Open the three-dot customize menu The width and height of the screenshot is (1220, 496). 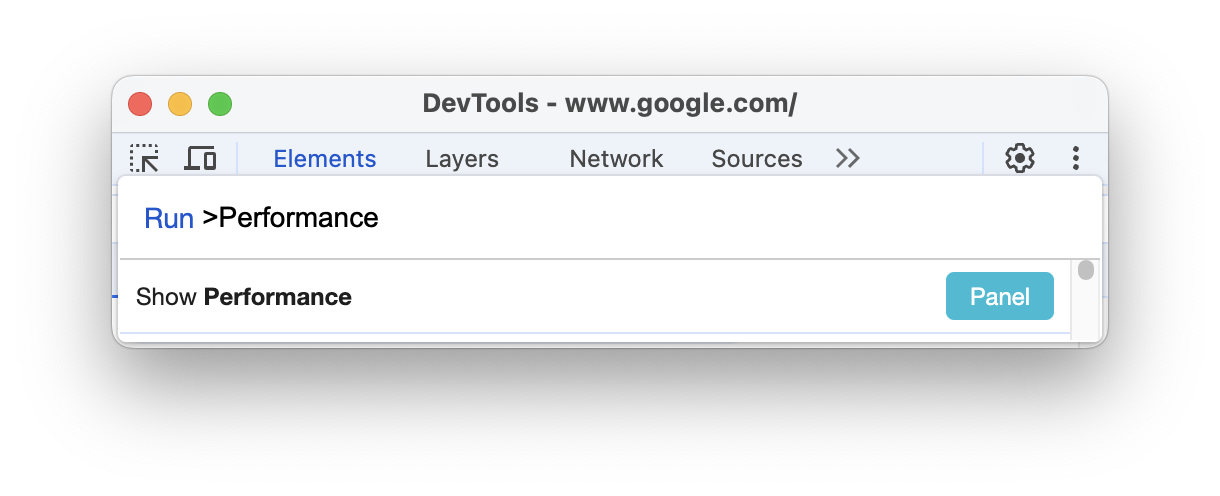[1076, 158]
